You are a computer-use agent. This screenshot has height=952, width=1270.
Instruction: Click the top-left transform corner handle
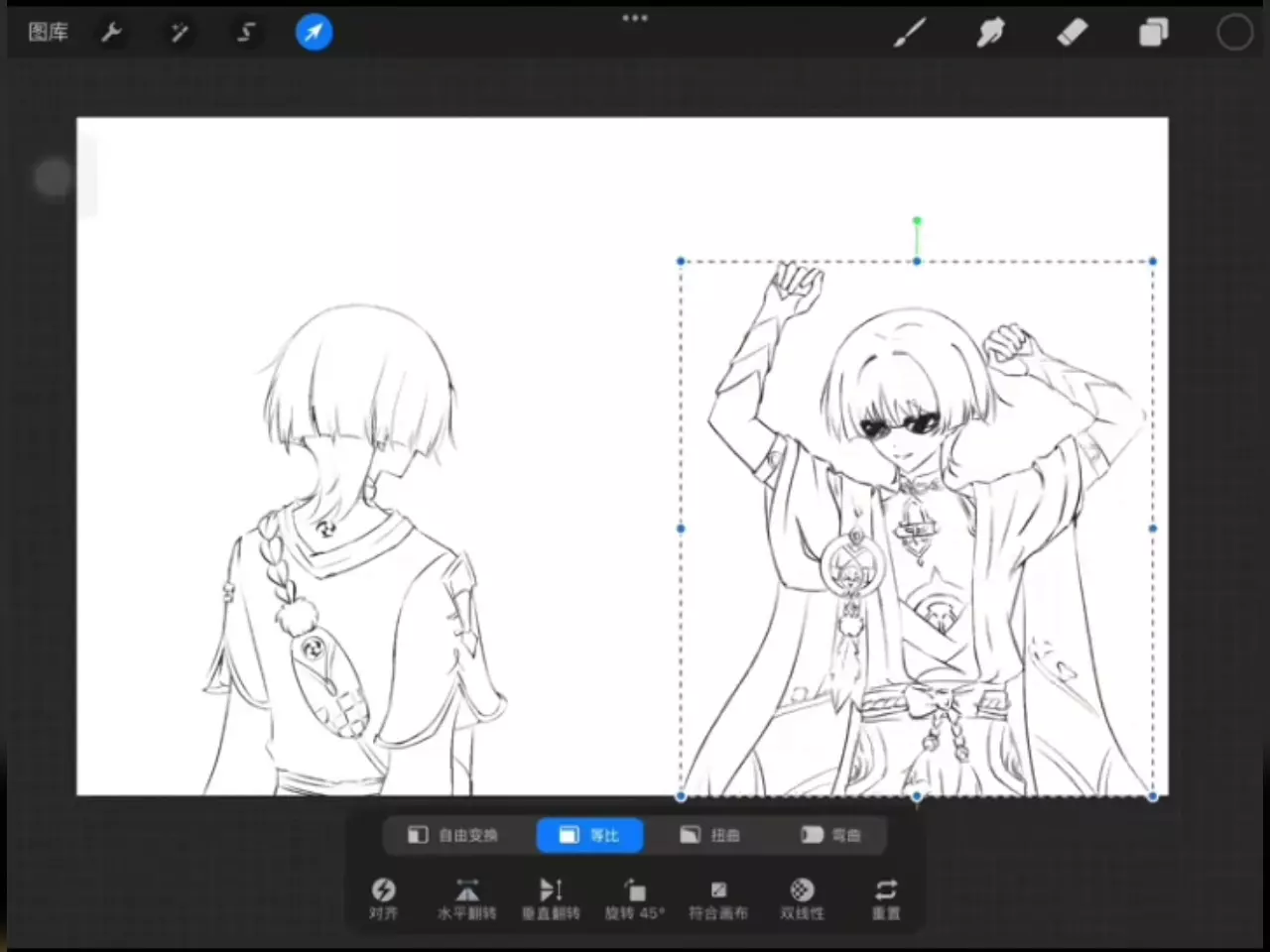point(681,262)
